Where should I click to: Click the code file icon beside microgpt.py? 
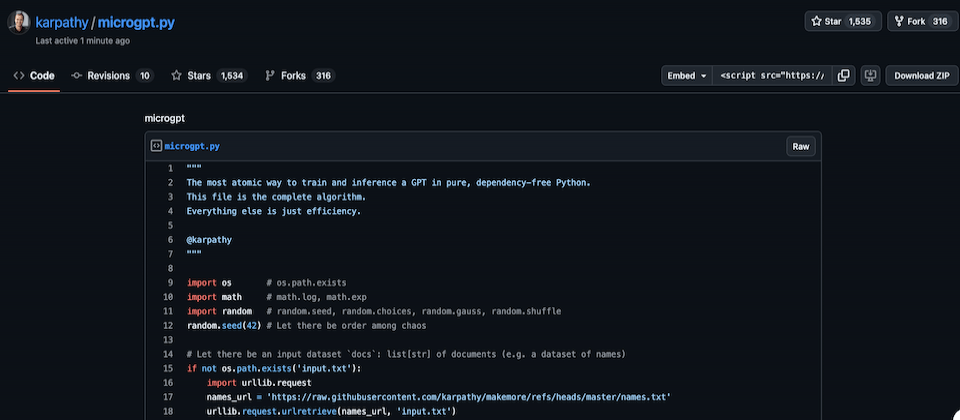(156, 146)
